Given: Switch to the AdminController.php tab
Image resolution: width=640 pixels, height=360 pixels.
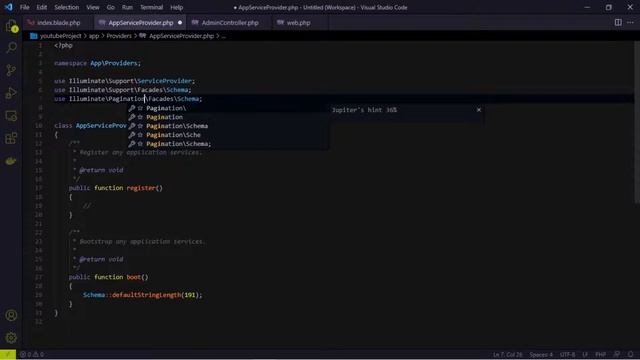Looking at the screenshot, I should tap(229, 23).
